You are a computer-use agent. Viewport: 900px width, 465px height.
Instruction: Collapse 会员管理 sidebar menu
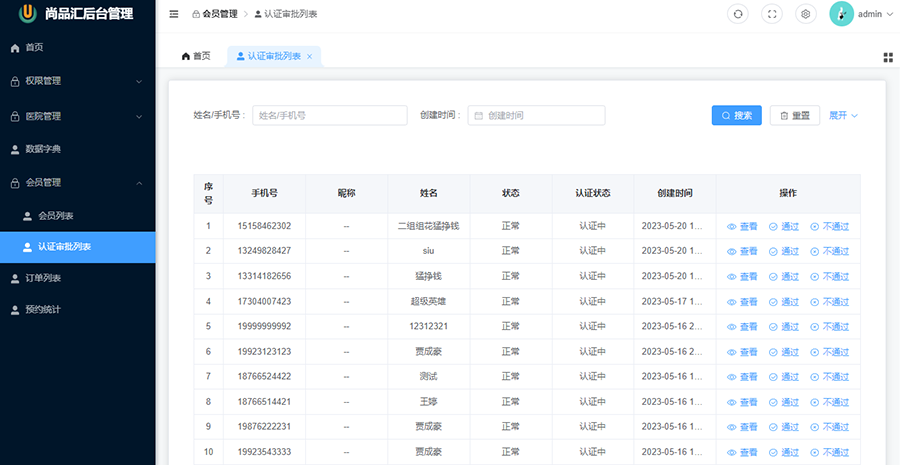[x=77, y=183]
